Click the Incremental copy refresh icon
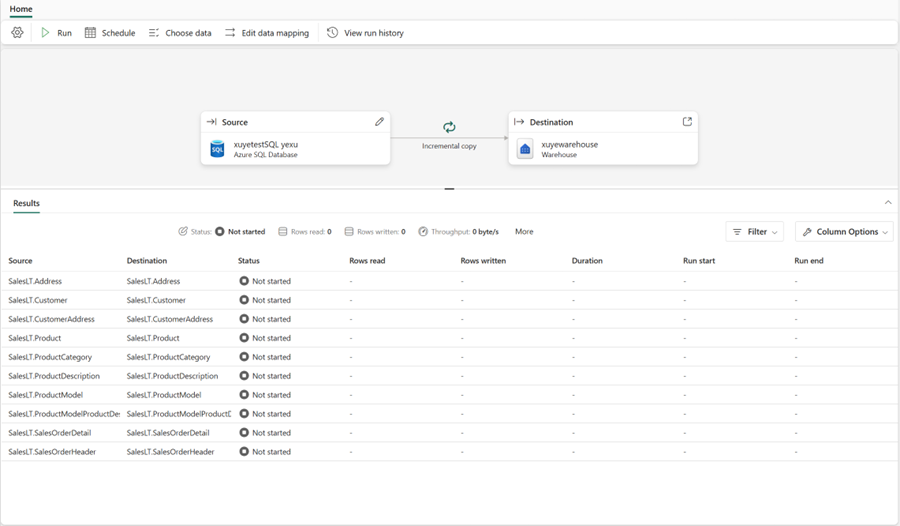900x526 pixels. (x=449, y=127)
